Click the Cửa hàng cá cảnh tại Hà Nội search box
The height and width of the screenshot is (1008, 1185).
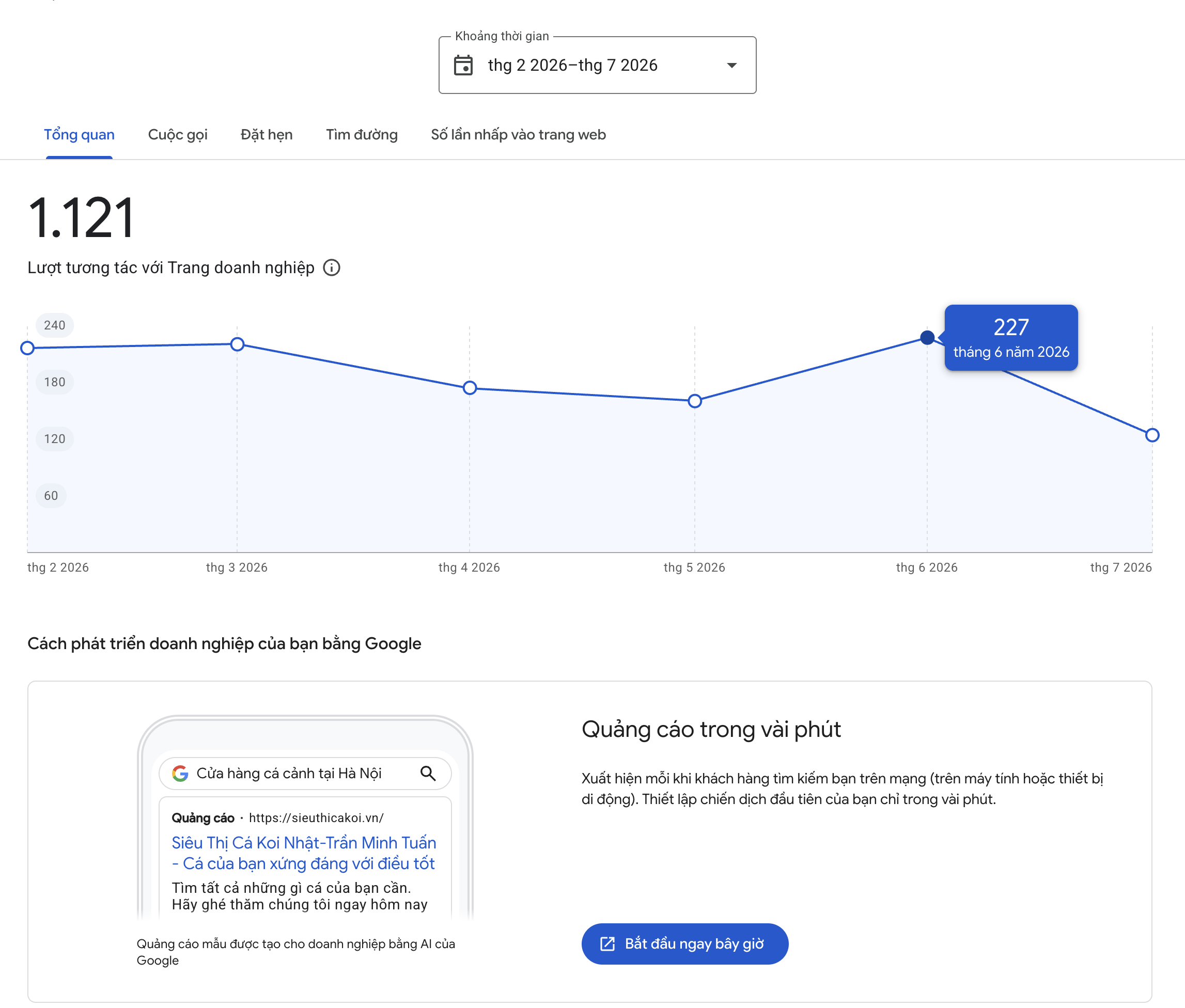(305, 774)
